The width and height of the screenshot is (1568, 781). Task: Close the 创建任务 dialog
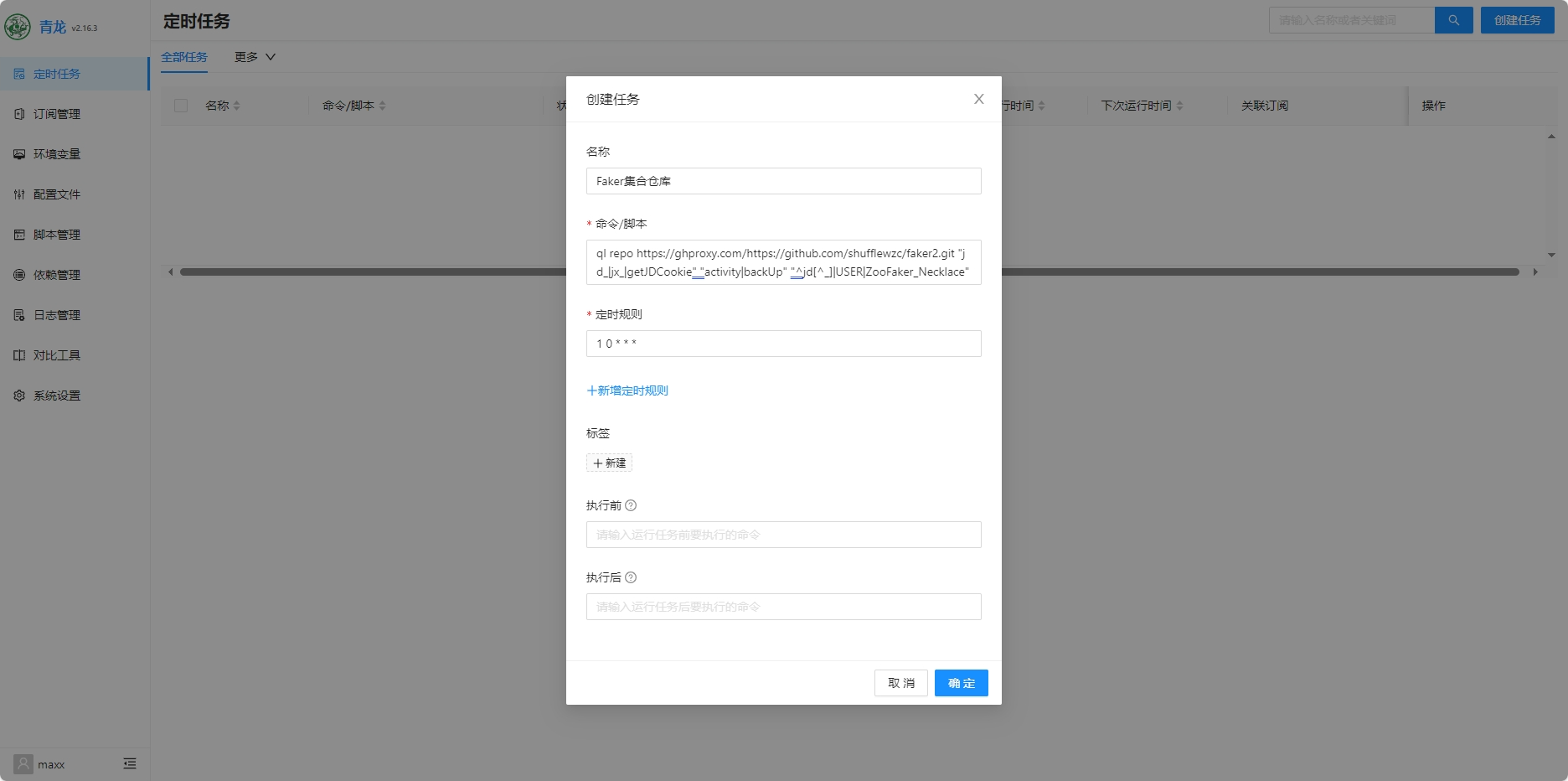978,99
